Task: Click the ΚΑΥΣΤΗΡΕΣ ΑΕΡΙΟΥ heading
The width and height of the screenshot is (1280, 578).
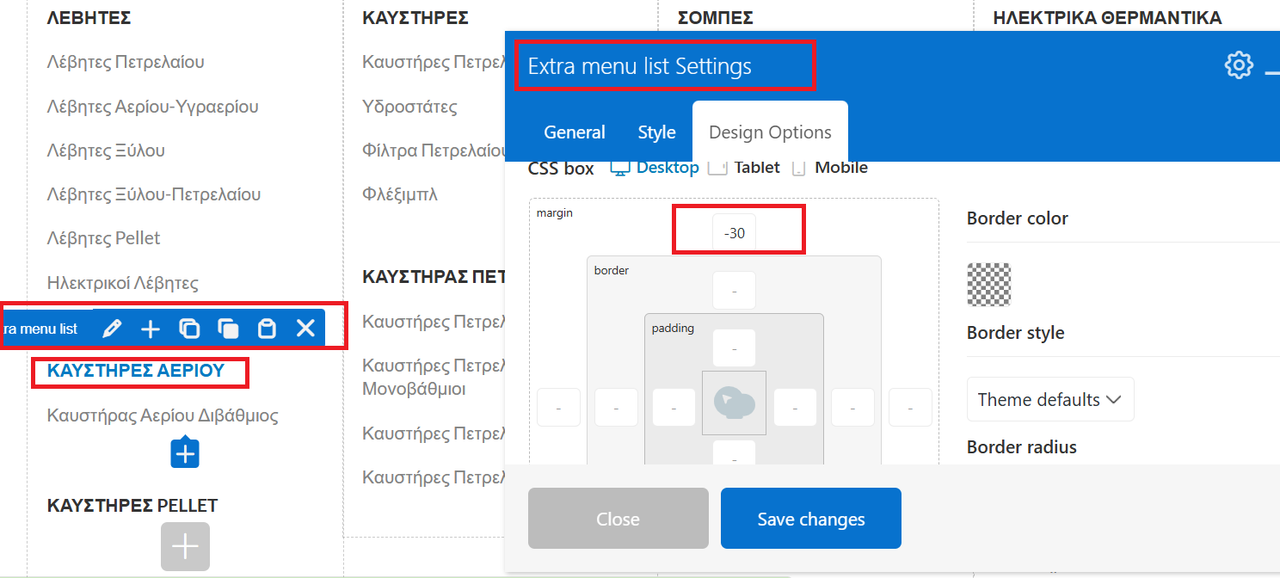Action: [136, 370]
